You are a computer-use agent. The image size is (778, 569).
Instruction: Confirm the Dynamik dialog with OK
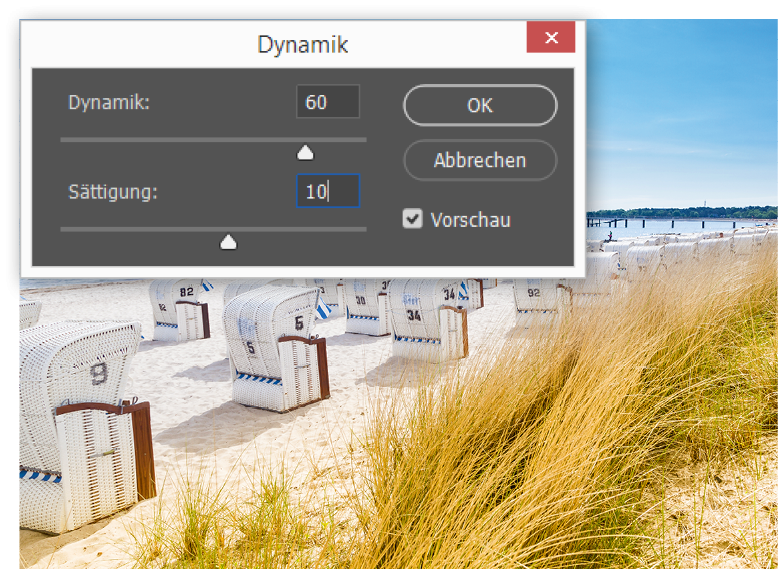(480, 105)
